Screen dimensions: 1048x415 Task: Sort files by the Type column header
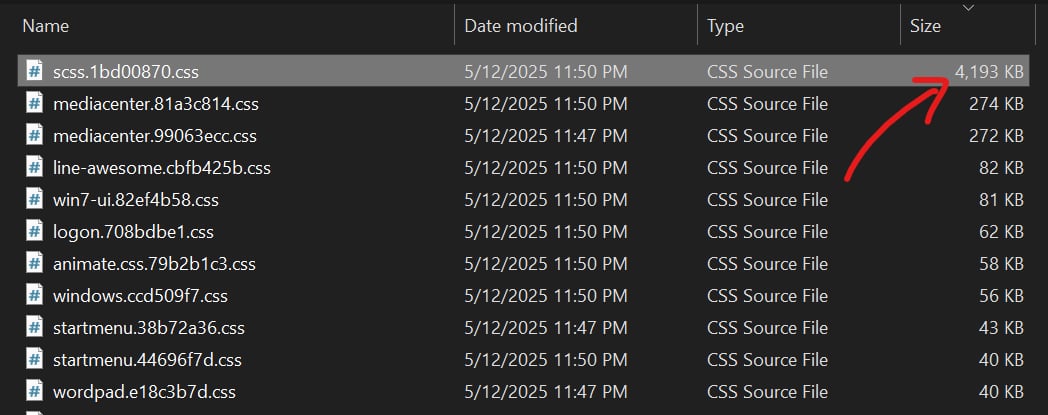pos(725,26)
